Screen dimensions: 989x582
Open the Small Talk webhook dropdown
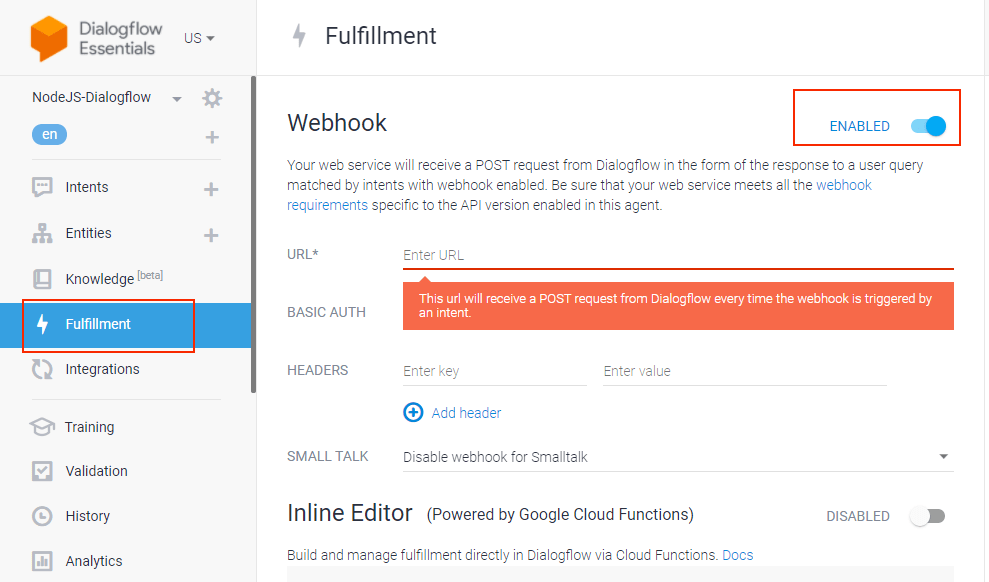(x=678, y=457)
